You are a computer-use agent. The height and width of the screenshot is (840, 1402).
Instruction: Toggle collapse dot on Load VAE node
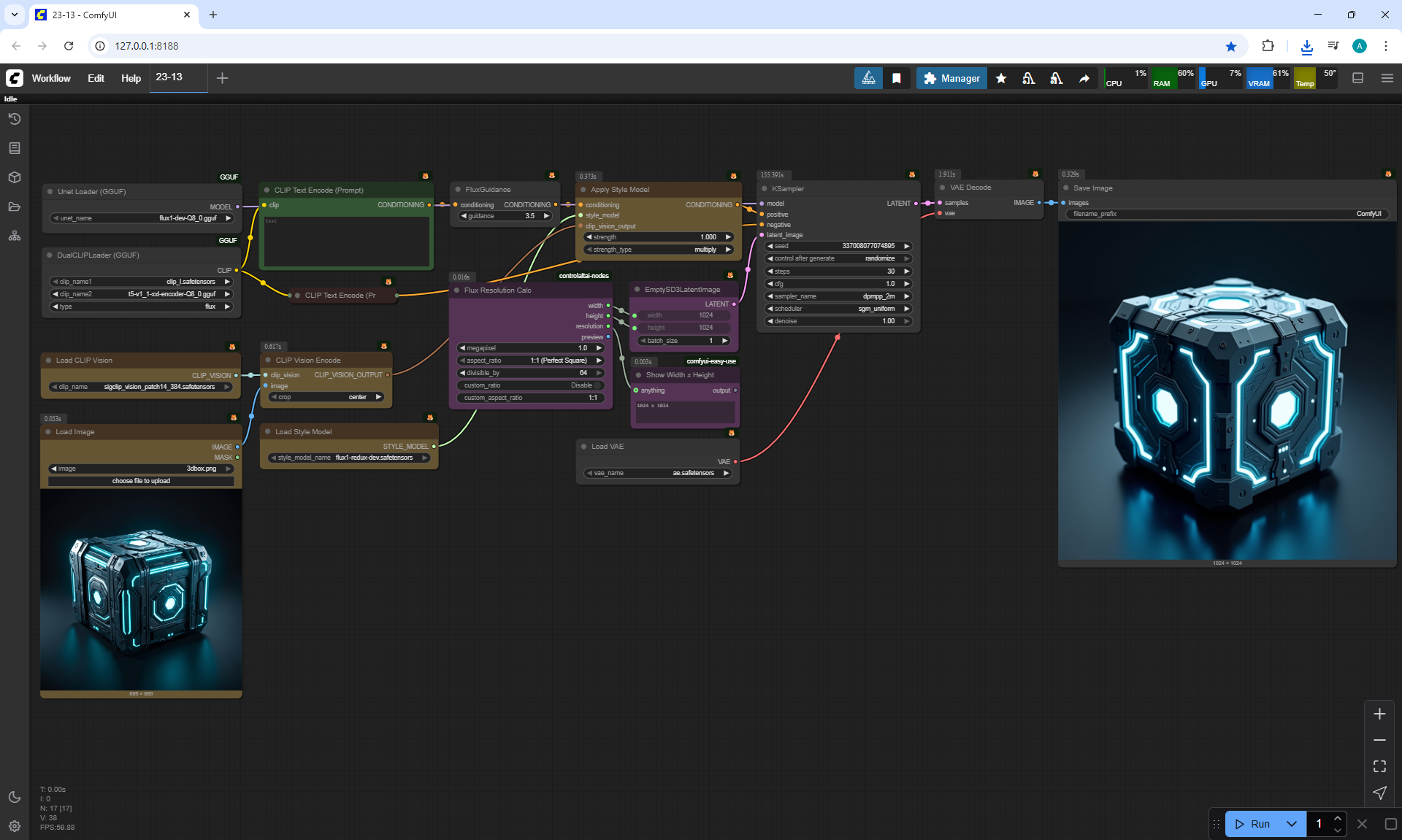(584, 447)
